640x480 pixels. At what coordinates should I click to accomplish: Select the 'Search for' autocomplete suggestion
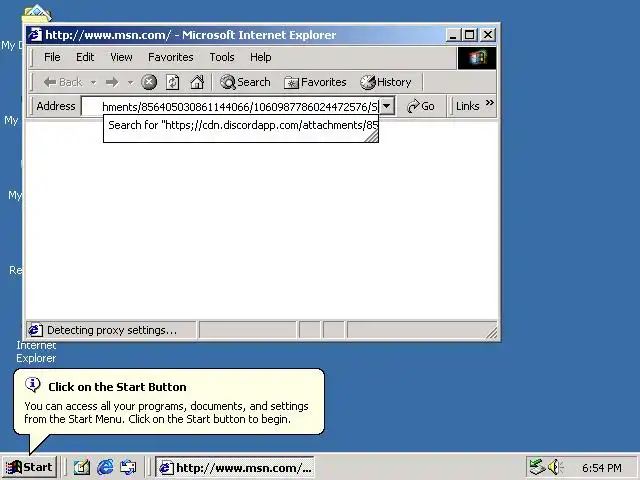pos(241,128)
